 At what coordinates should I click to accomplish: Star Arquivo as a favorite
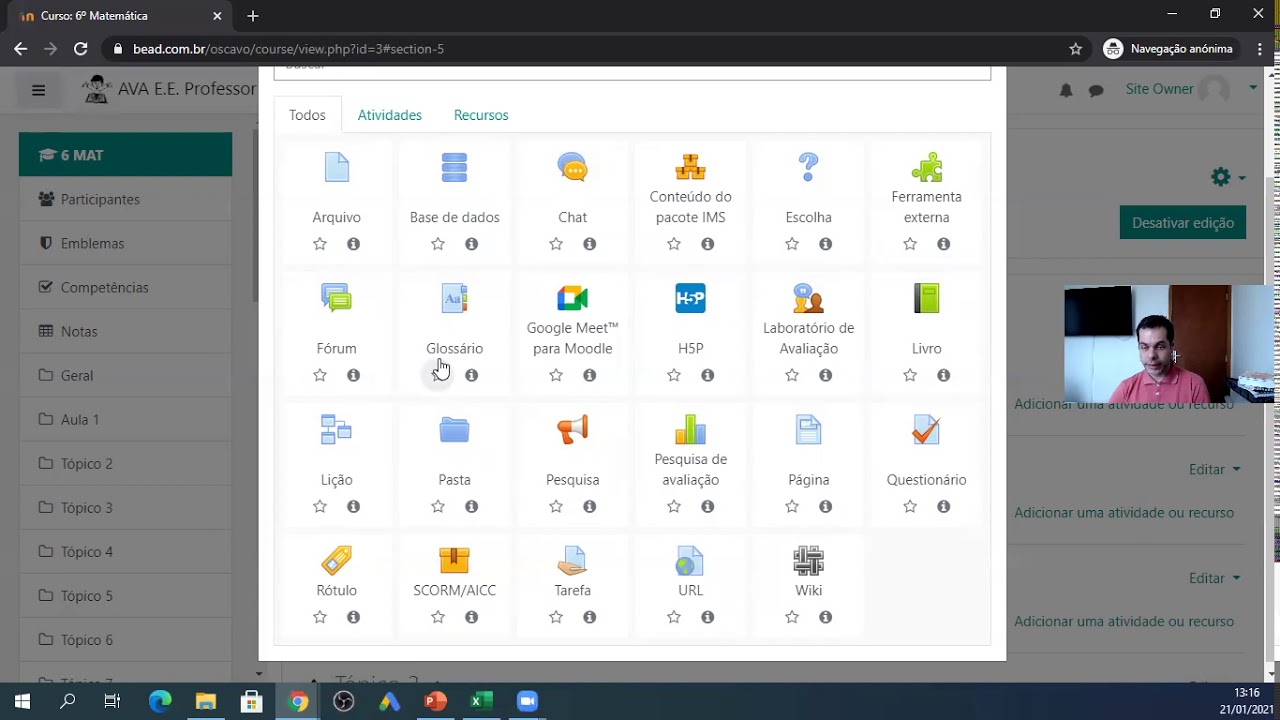[x=320, y=244]
